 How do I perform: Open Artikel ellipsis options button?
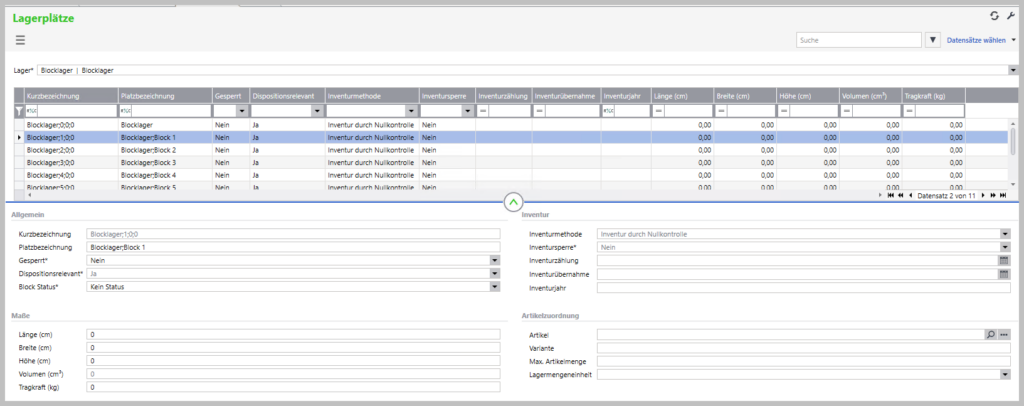[x=1004, y=334]
